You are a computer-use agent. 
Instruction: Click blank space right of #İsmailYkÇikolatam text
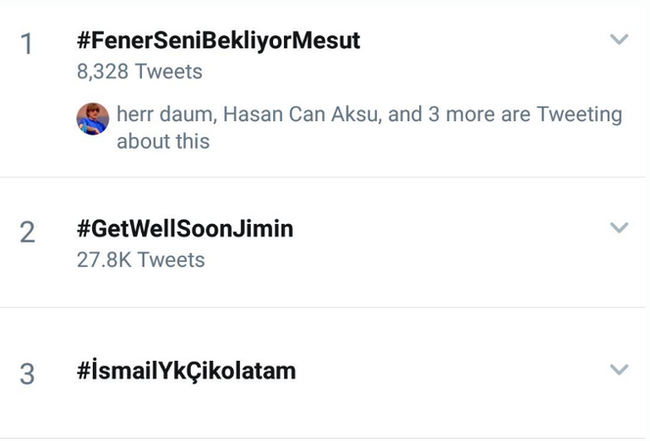pos(450,371)
